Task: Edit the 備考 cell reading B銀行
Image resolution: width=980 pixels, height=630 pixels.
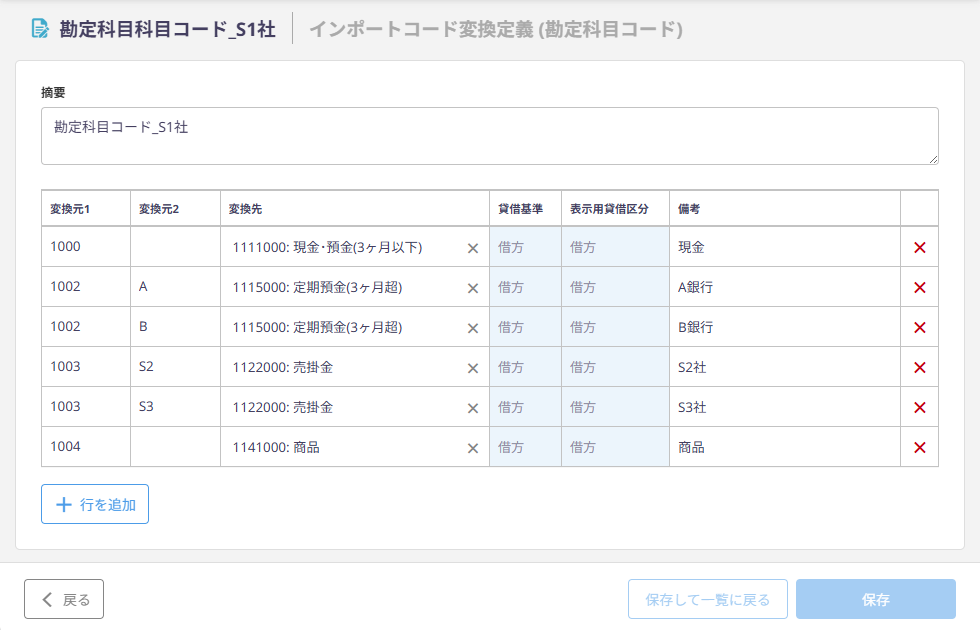Action: (x=785, y=327)
